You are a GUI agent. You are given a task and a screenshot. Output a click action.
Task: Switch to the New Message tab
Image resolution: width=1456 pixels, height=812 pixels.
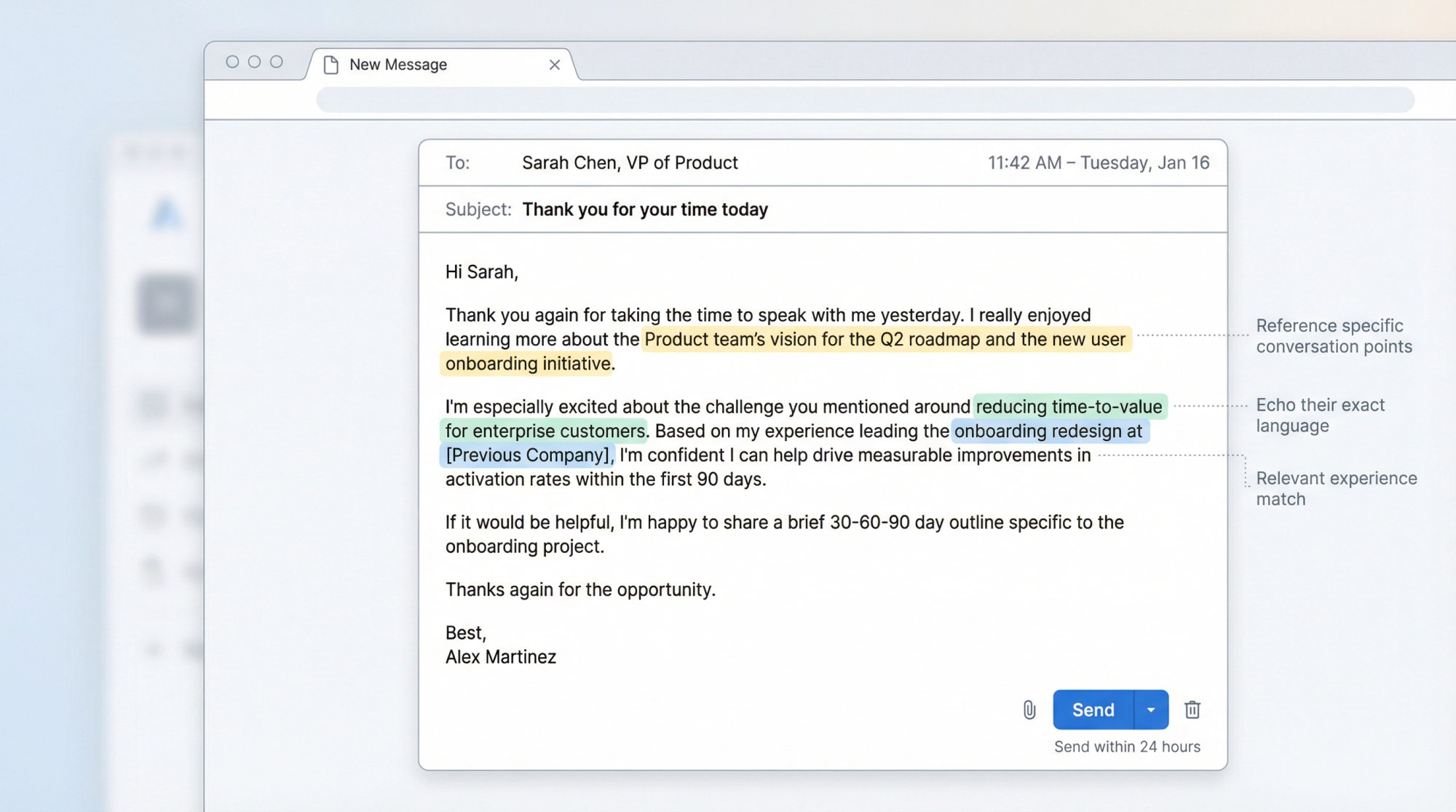pyautogui.click(x=398, y=64)
